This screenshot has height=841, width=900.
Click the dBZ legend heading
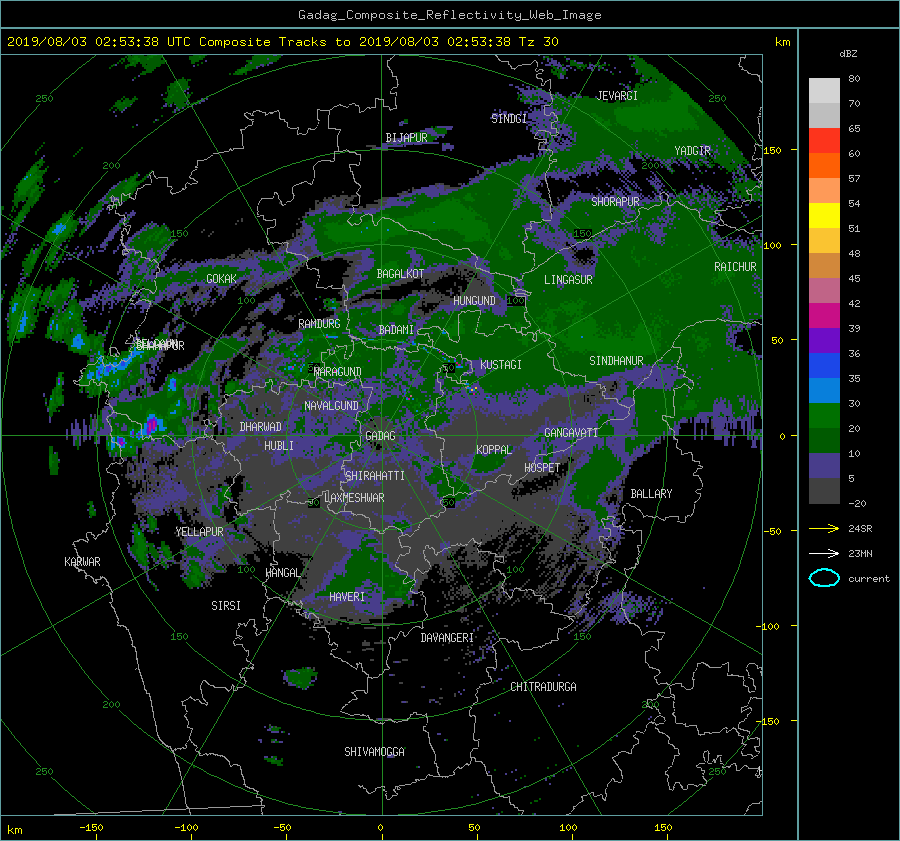[848, 54]
